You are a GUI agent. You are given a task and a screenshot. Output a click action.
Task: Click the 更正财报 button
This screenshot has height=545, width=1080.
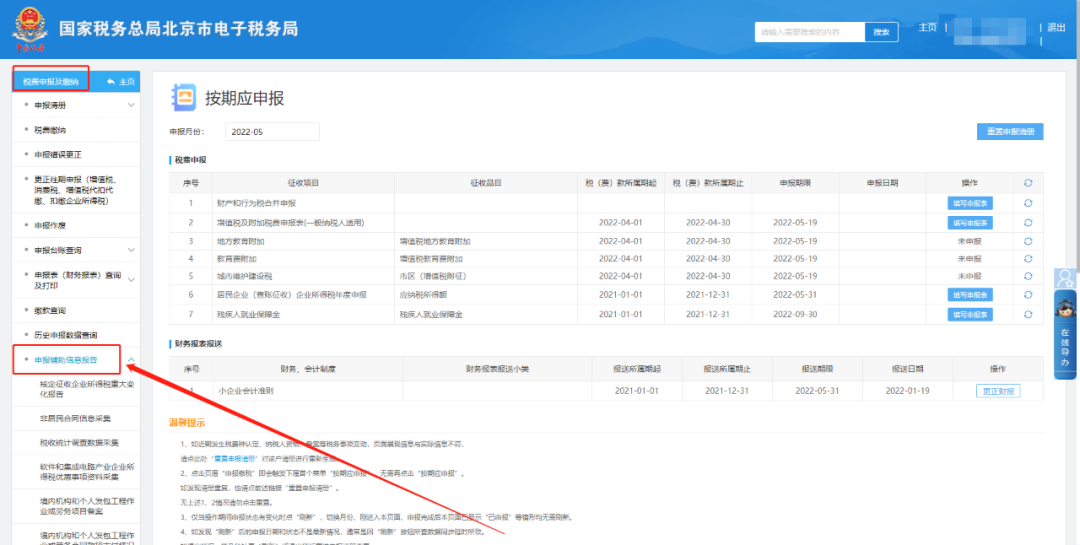point(997,391)
